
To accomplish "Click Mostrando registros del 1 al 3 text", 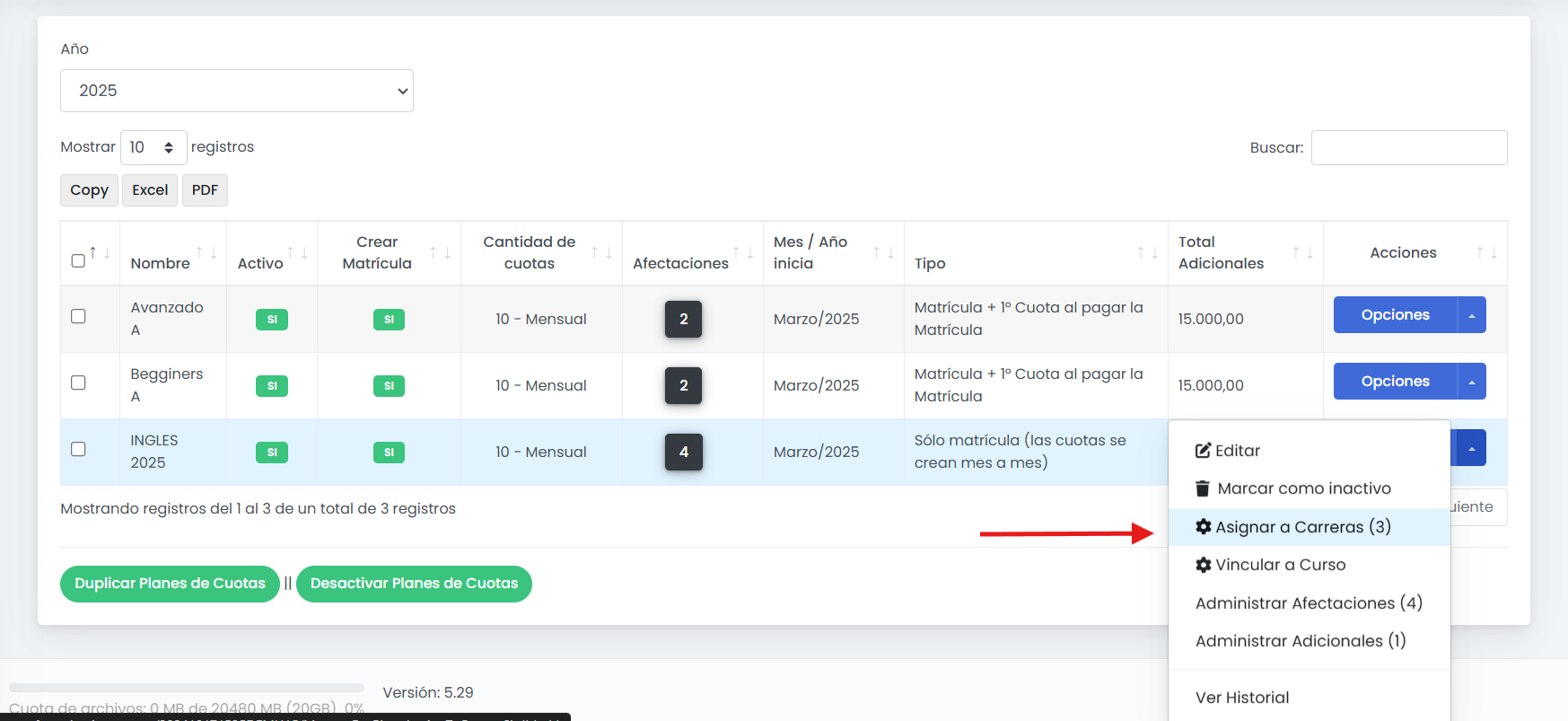I will tap(258, 509).
